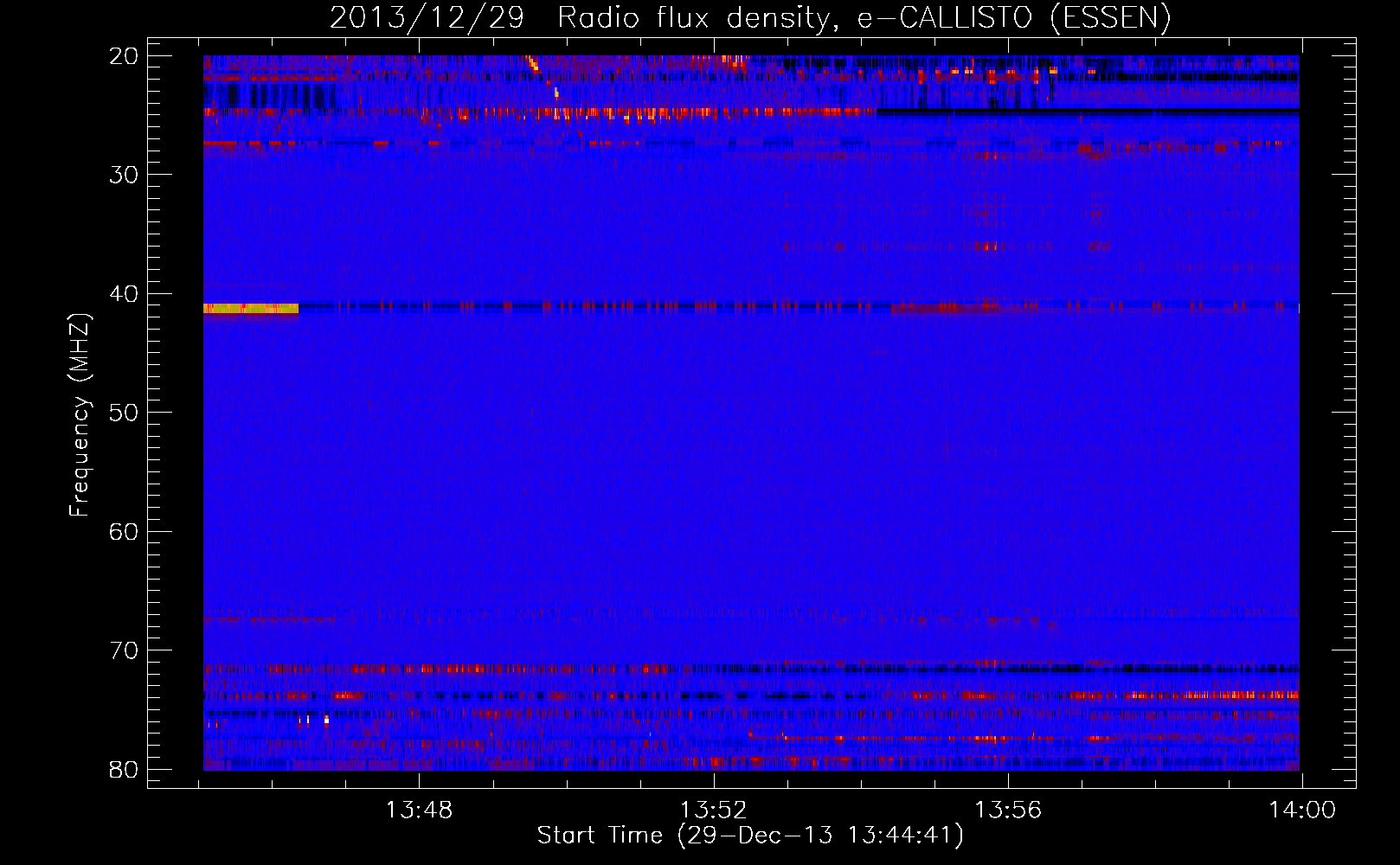Click the 13:52 time tick label
1400x865 pixels.
click(x=714, y=811)
